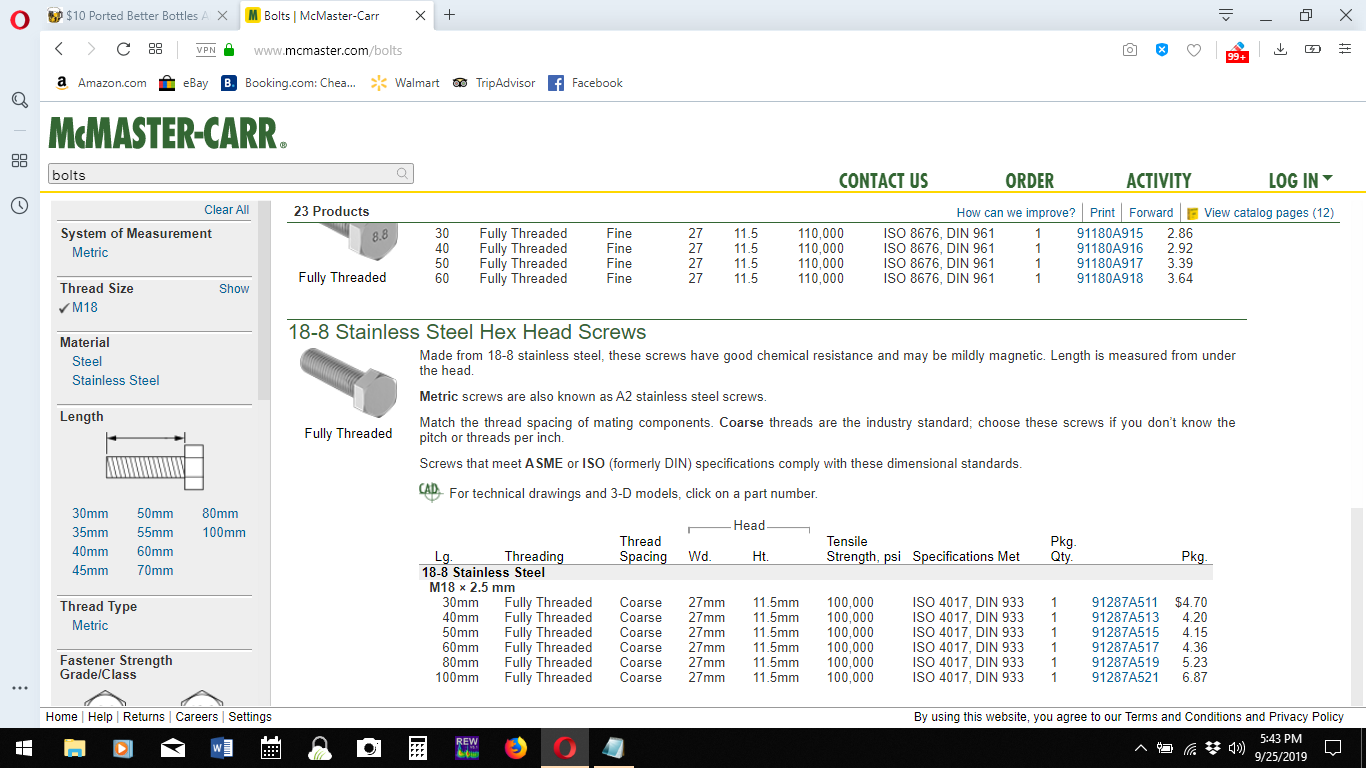
Task: Select the 100mm length filter
Action: tap(224, 532)
